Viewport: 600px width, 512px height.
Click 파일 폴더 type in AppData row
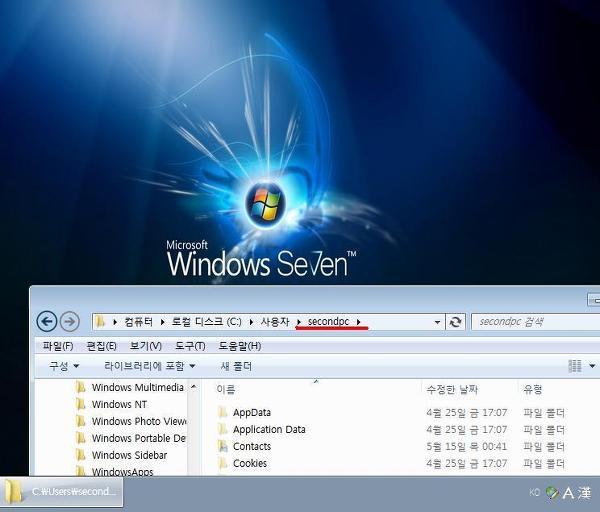[544, 413]
